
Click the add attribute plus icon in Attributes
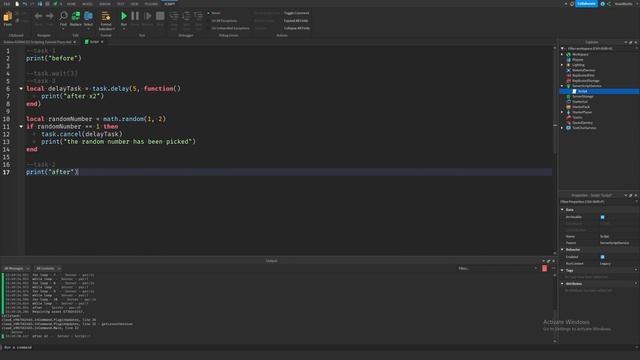click(x=636, y=283)
